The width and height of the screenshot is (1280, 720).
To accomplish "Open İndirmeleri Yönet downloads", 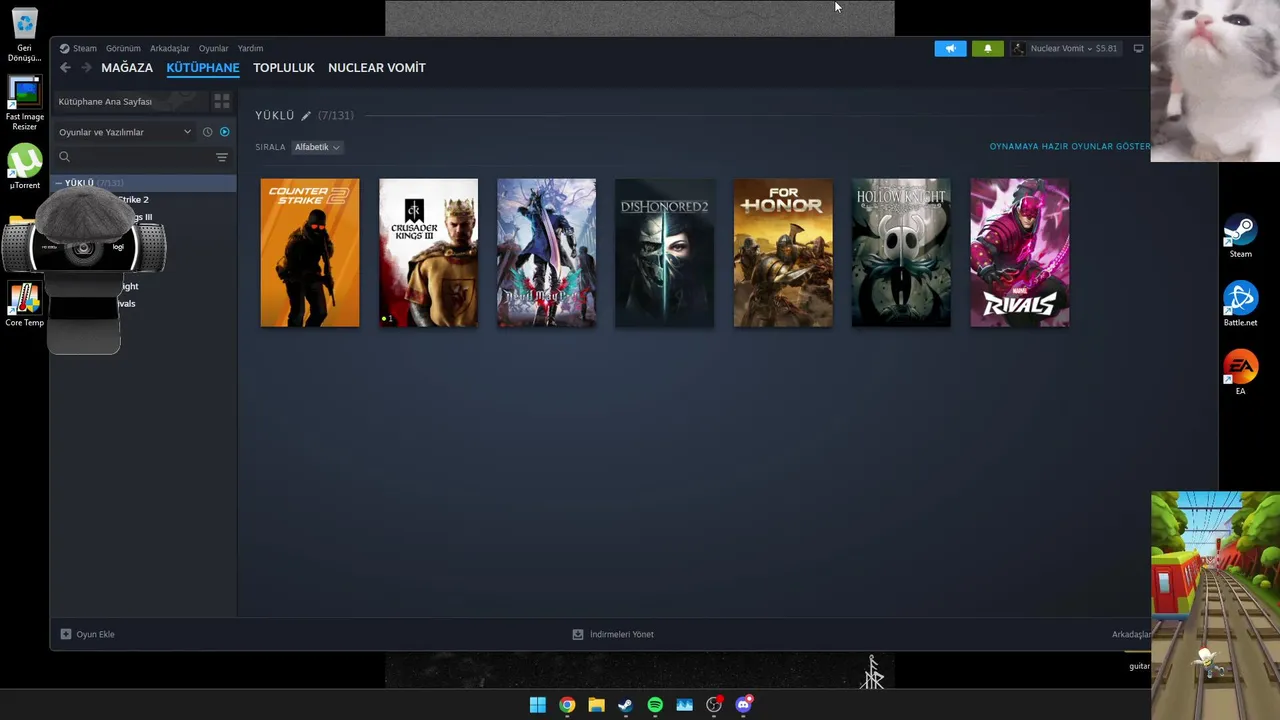I will click(612, 634).
